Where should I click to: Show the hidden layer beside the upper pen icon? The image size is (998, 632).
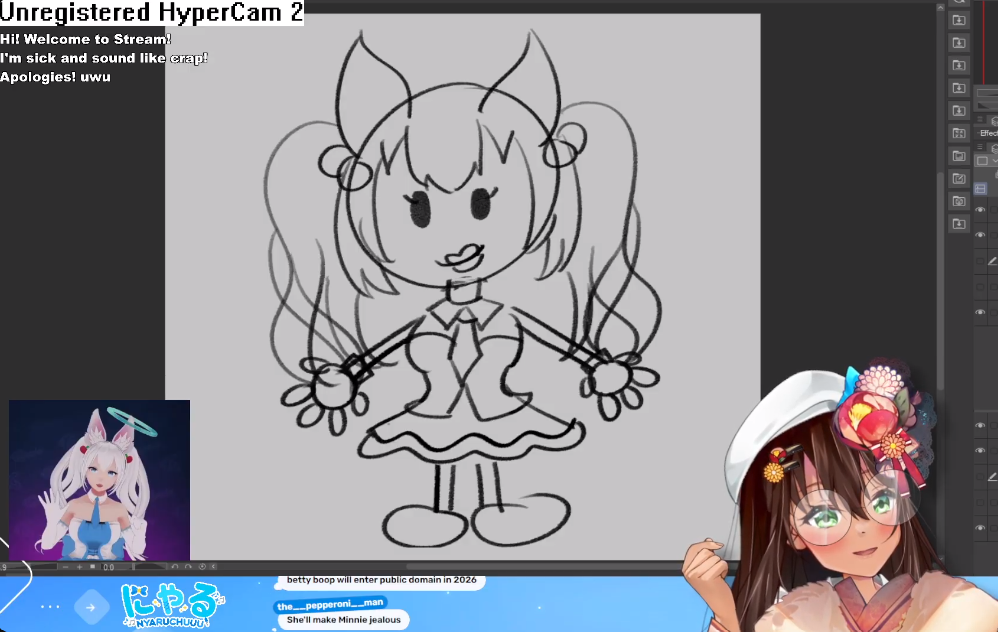click(980, 261)
